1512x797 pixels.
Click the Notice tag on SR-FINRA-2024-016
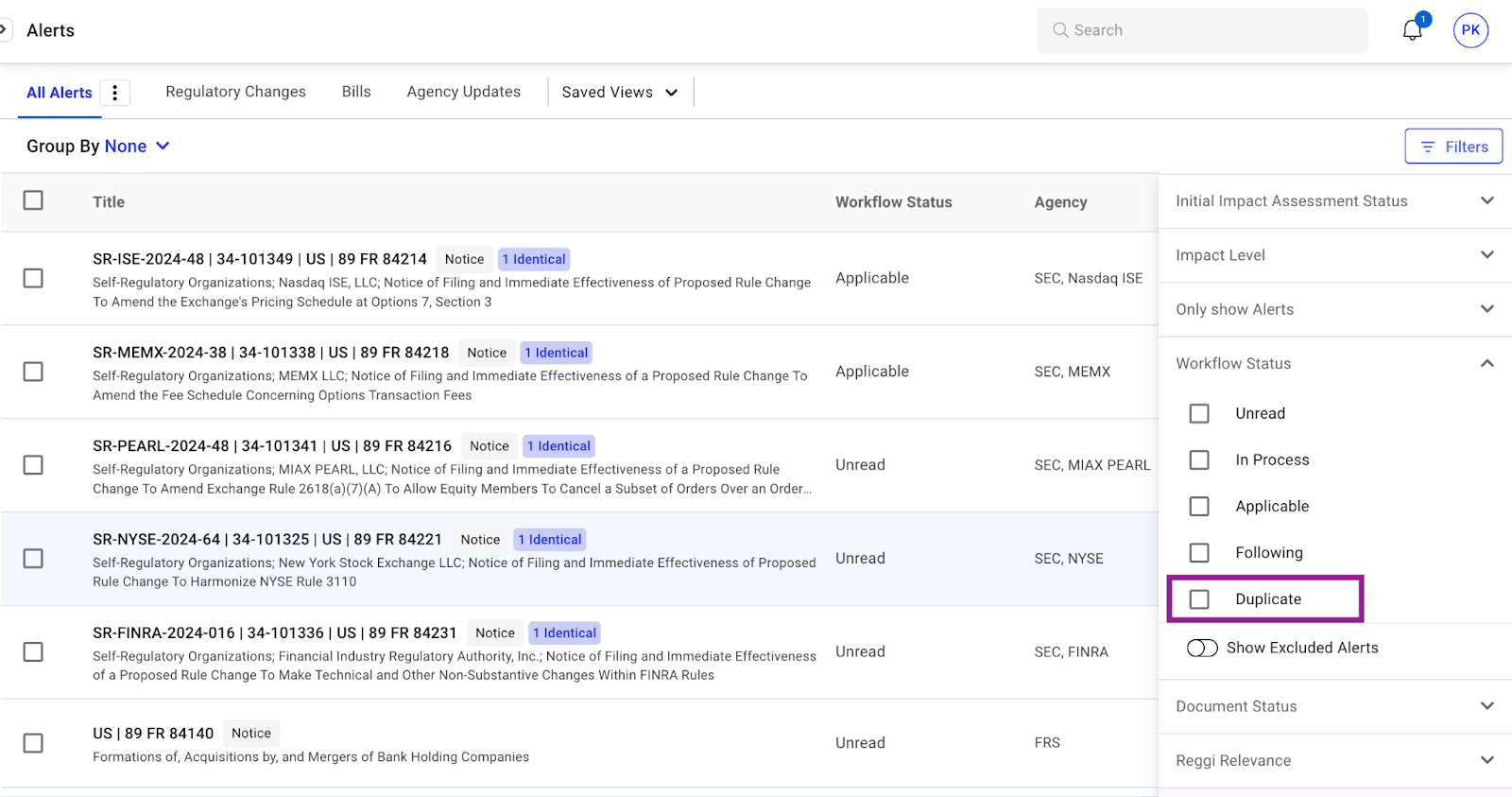pos(495,633)
